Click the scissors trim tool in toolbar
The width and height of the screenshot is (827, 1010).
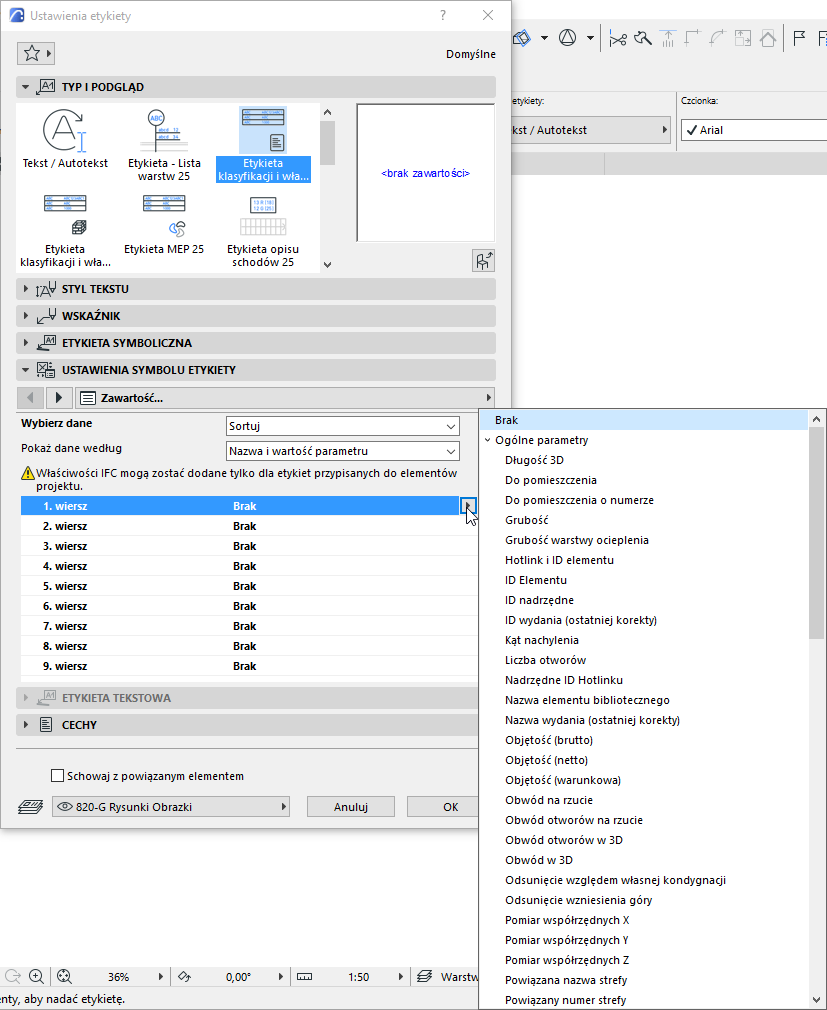pos(618,39)
